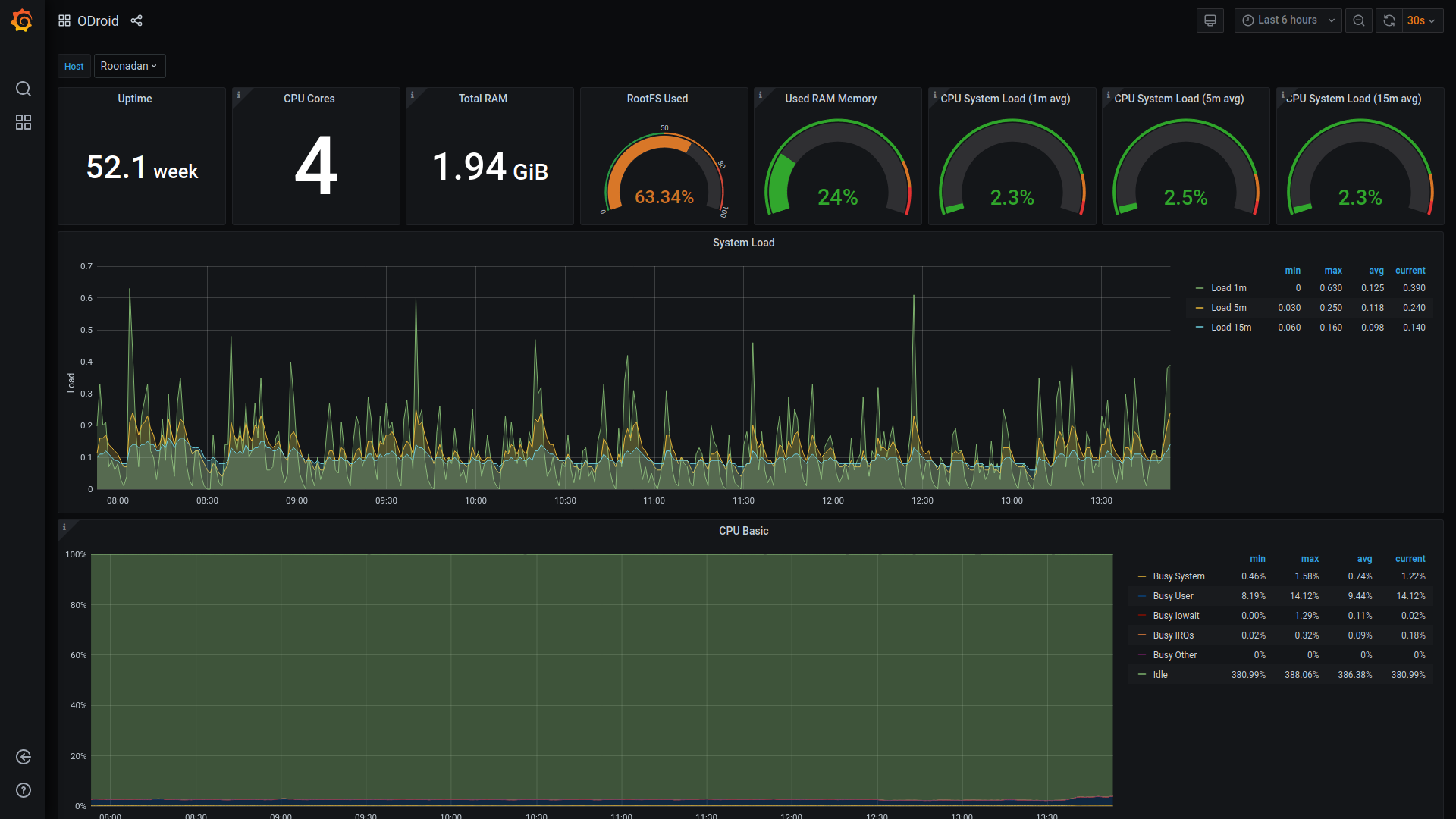Screen dimensions: 1456x819
Task: Click the CPU Basic panel info icon
Action: pos(64,527)
